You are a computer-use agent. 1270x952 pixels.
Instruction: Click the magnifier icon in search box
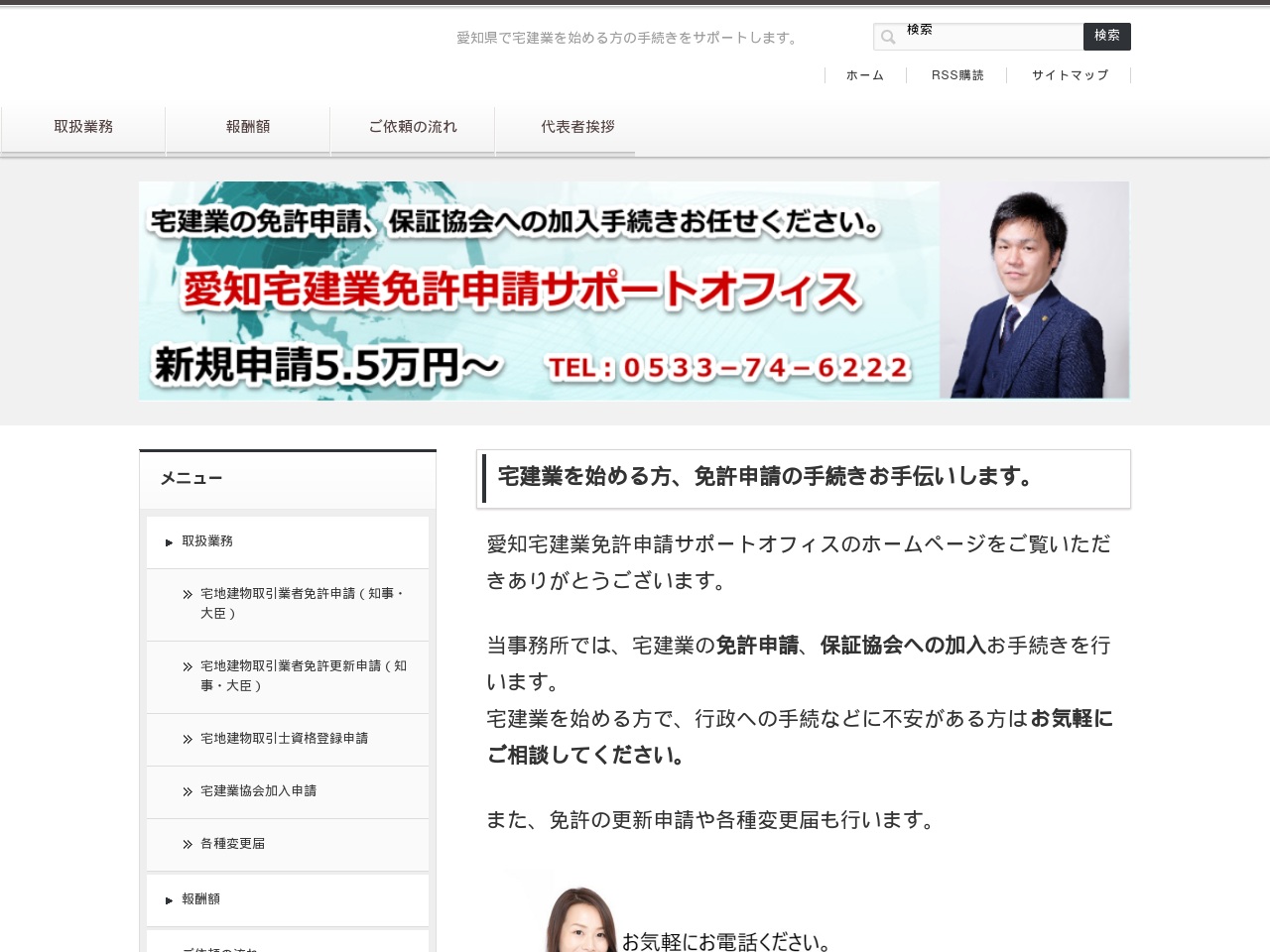tap(888, 37)
